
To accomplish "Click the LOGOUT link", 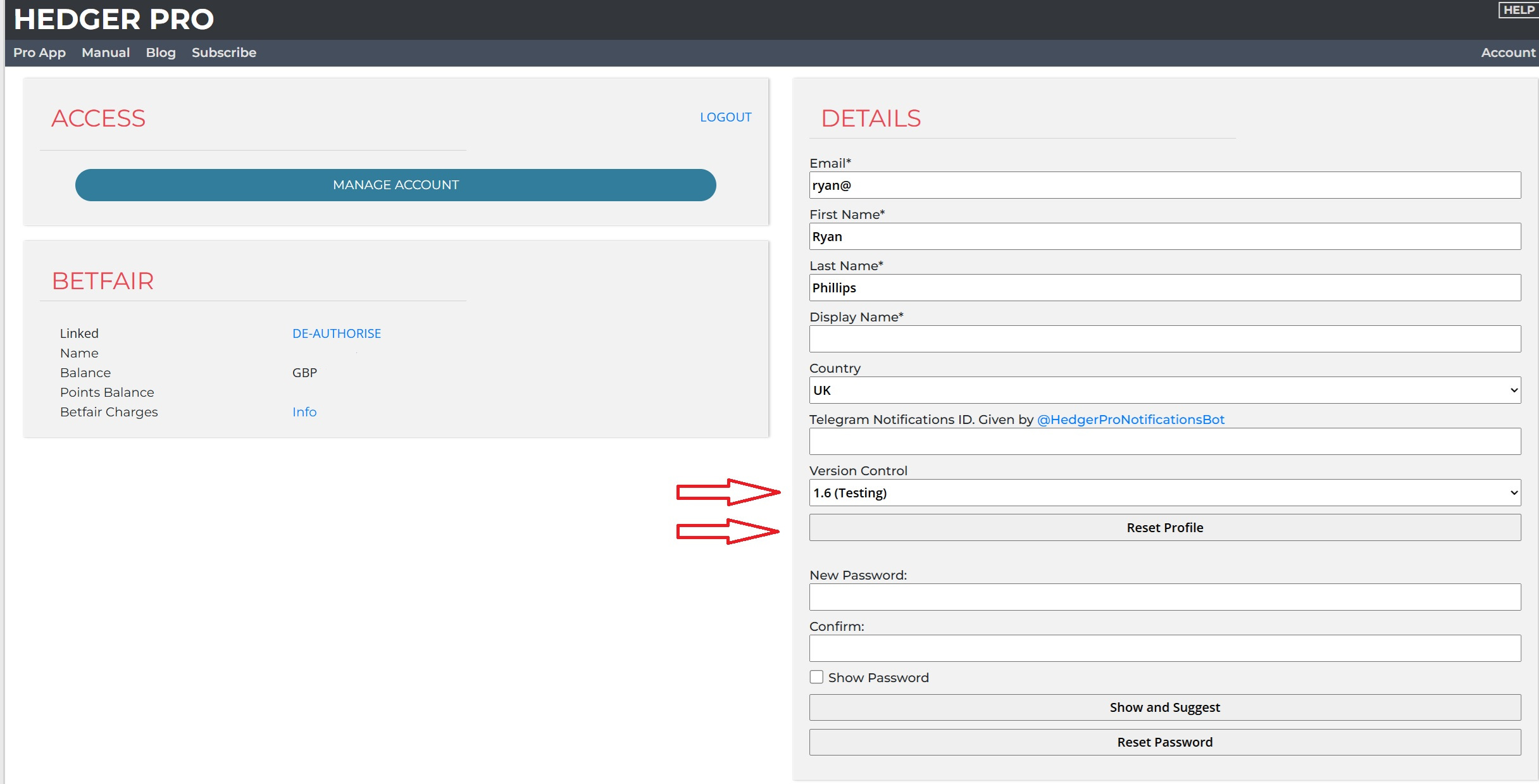I will [725, 117].
